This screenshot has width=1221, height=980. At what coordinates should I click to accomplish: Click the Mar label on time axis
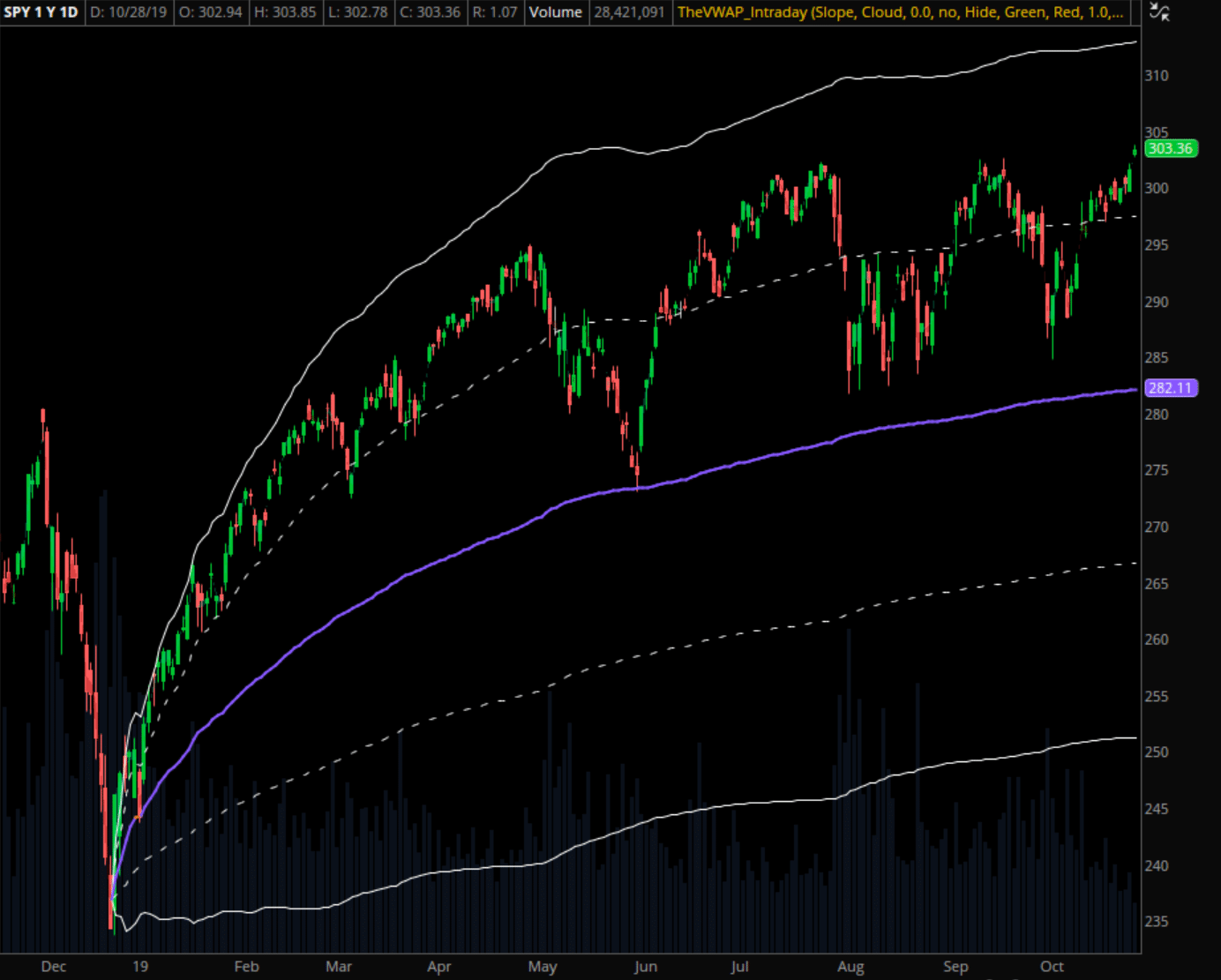[339, 967]
